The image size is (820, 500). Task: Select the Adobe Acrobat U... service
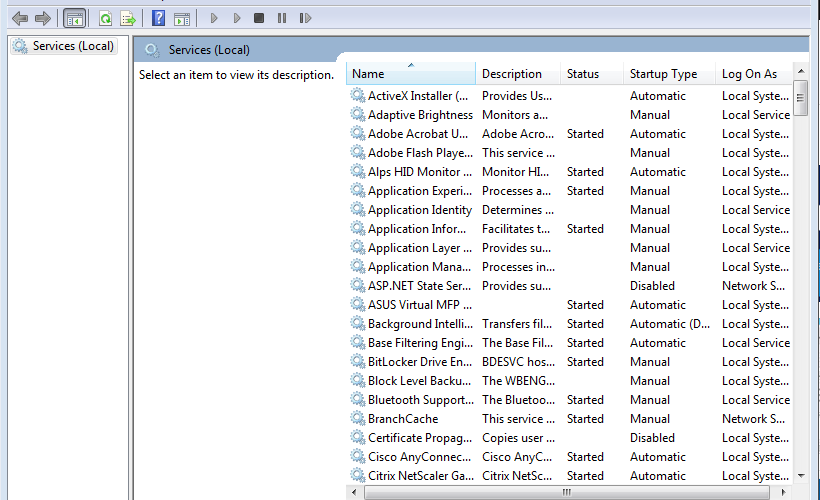(x=417, y=134)
